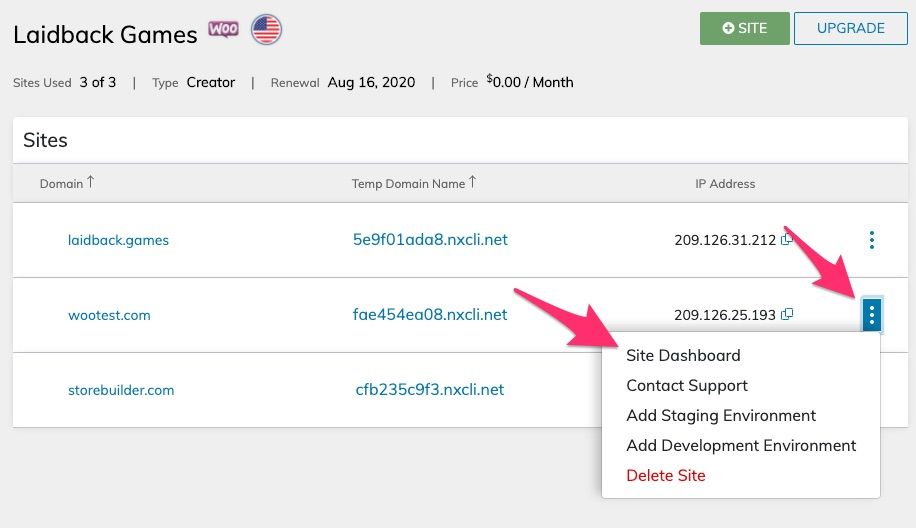Click the Sites Used 3 of 3 value

click(x=98, y=82)
